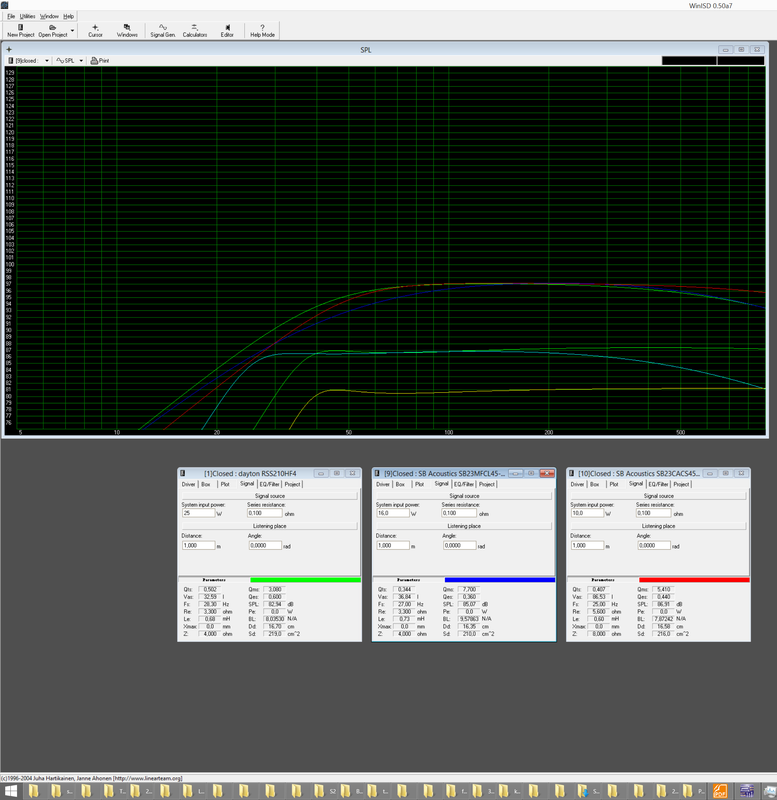Image resolution: width=777 pixels, height=800 pixels.
Task: Click the Qts value 0,502 in the dayton window
Action: pos(210,589)
